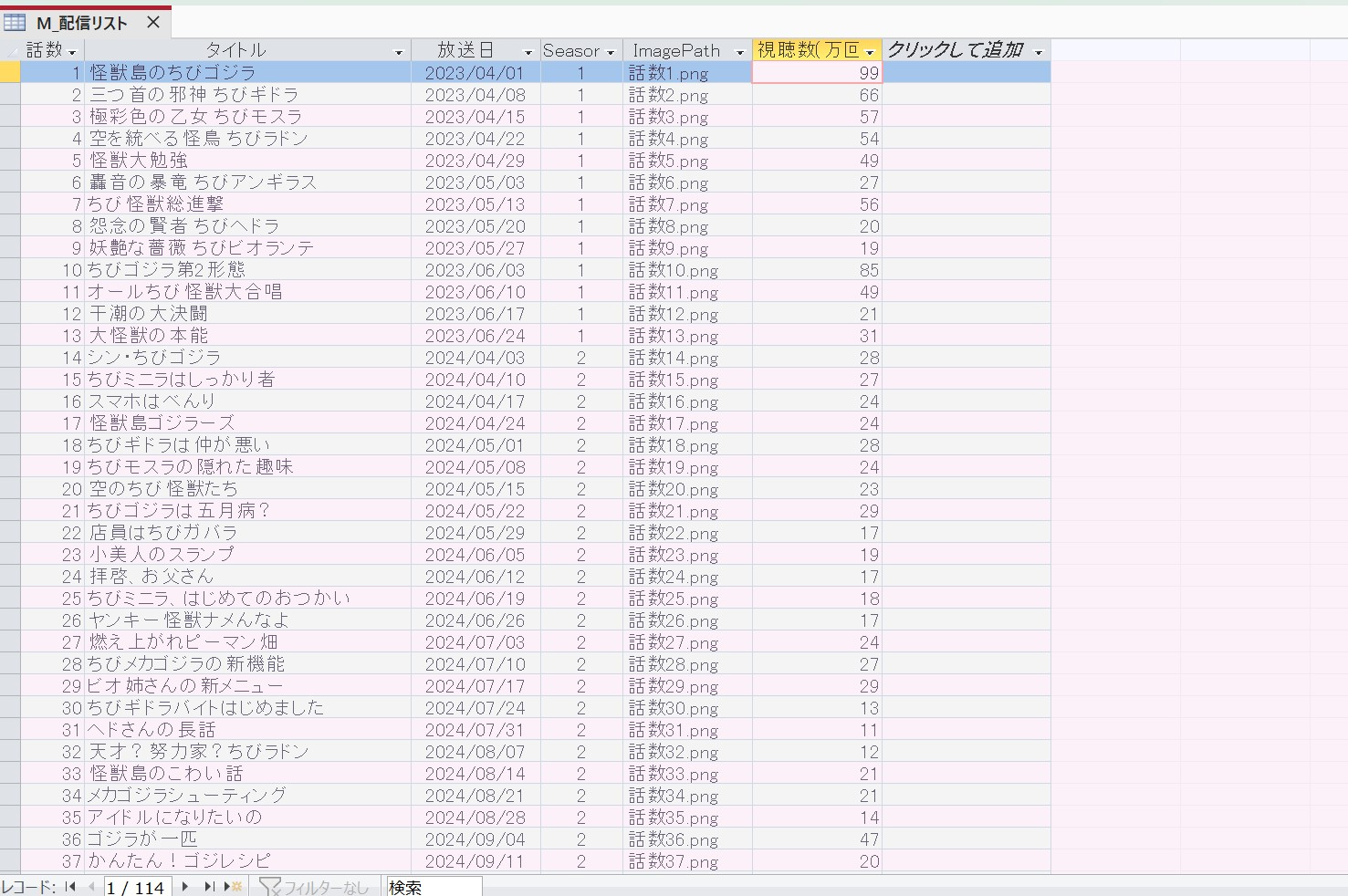Click image path cell 話数30.png
Viewport: 1348px width, 896px height.
pos(688,707)
